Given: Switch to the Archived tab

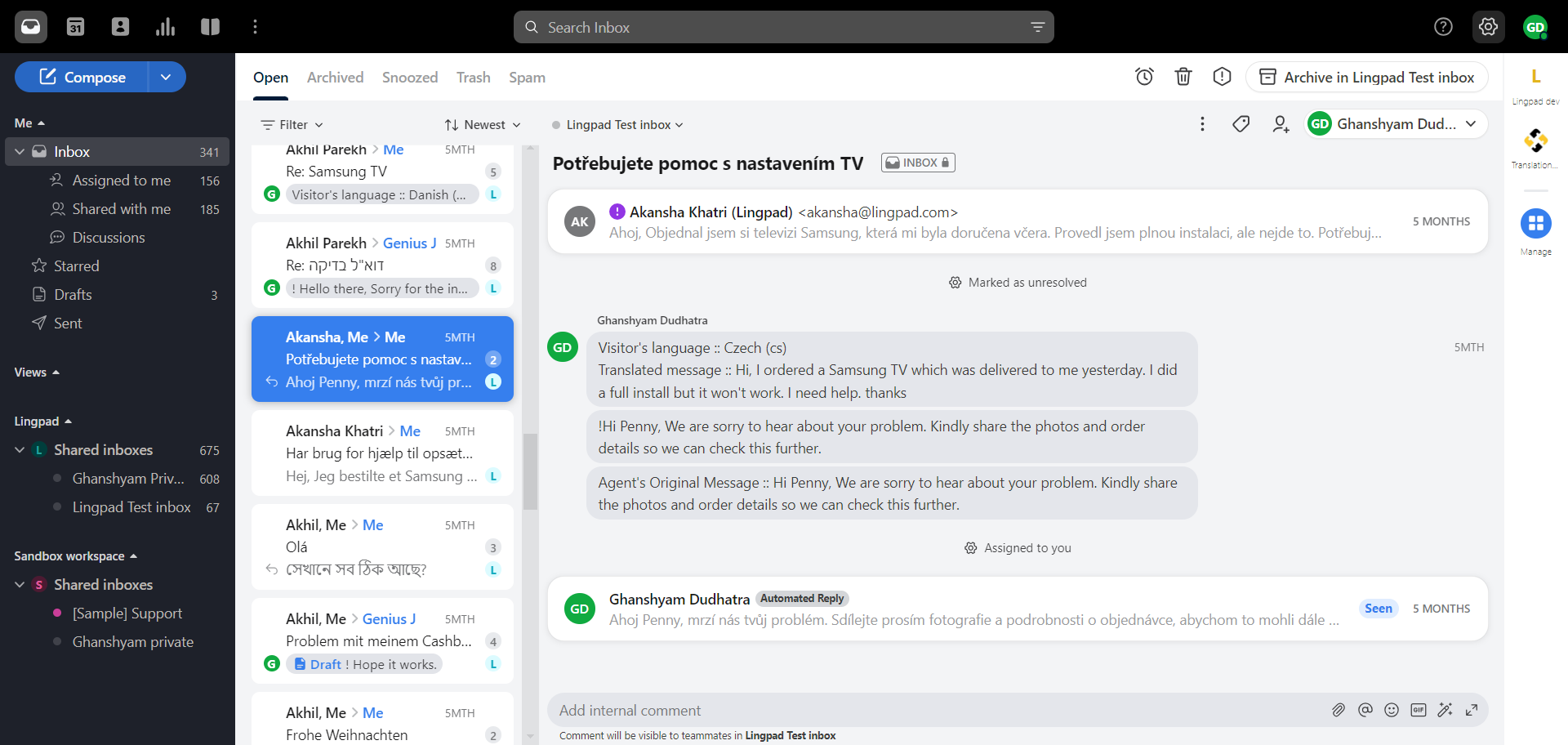Looking at the screenshot, I should point(335,78).
